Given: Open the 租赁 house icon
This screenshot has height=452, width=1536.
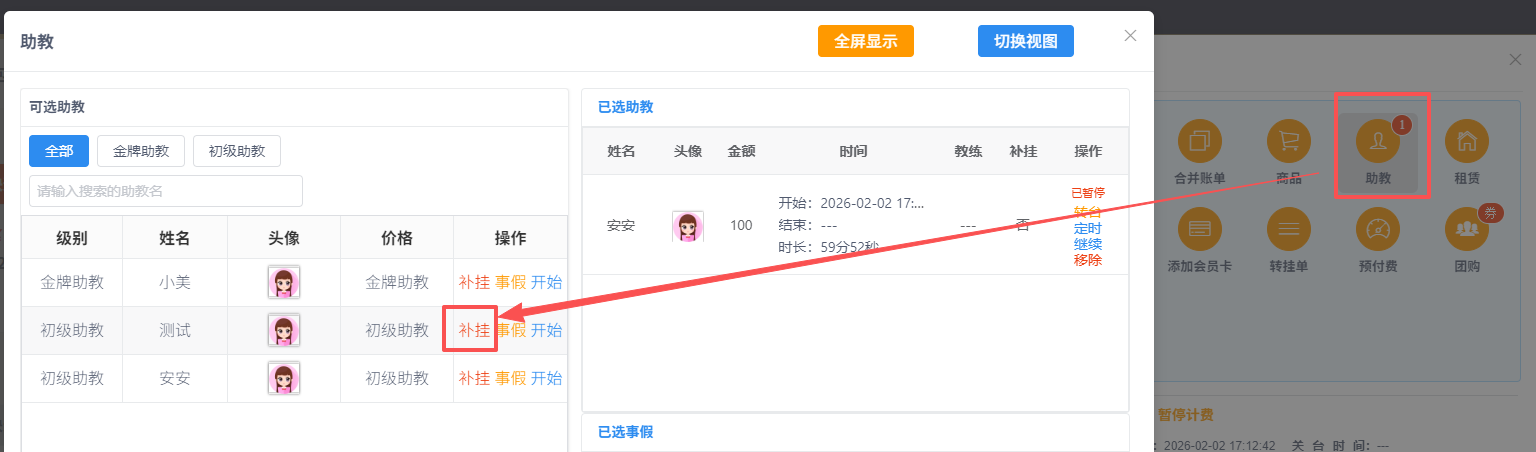Looking at the screenshot, I should pos(1467,142).
